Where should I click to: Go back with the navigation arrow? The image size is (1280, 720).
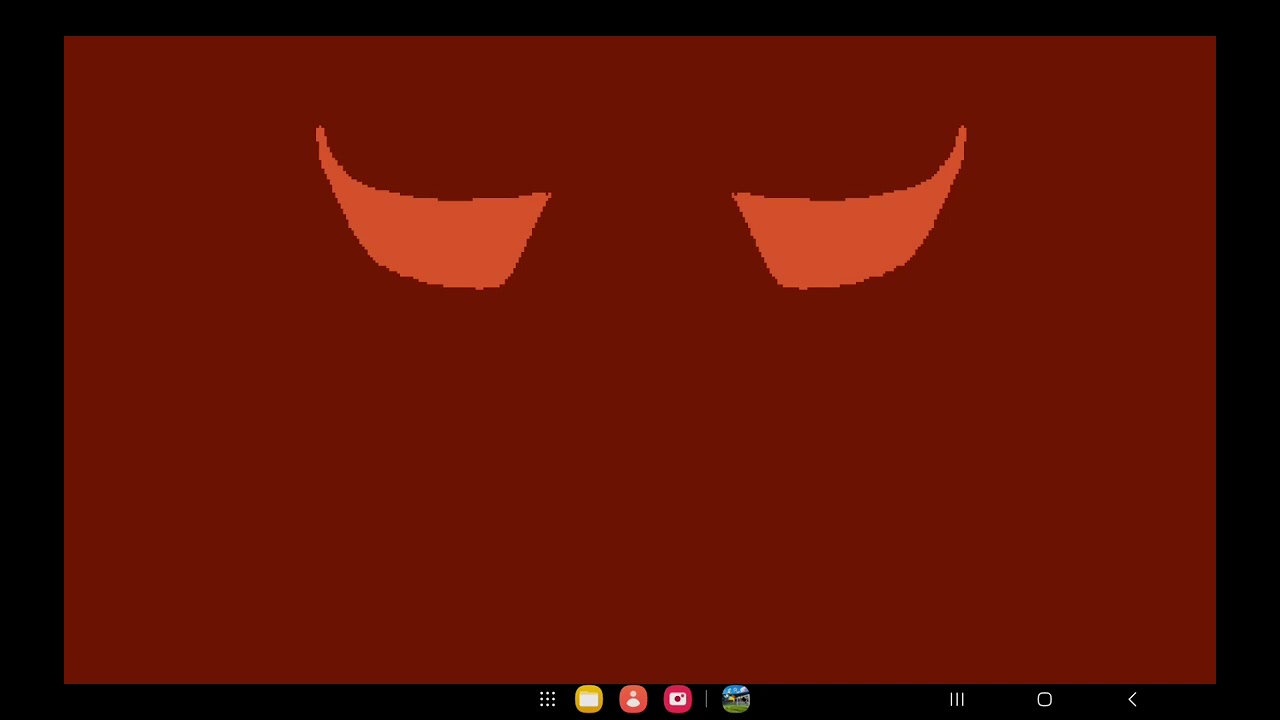(x=1132, y=699)
